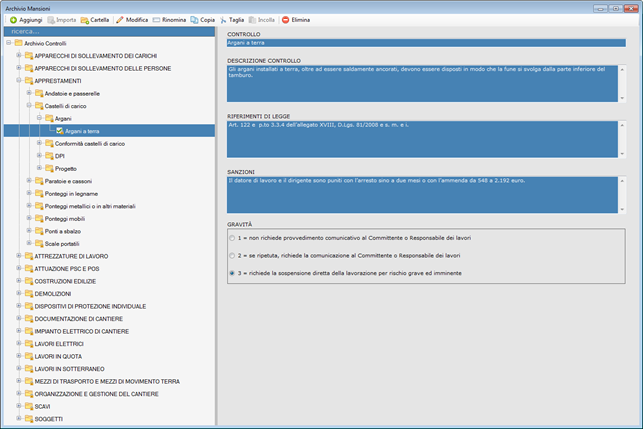Click the Copia toolbar icon
The width and height of the screenshot is (643, 429).
(193, 19)
